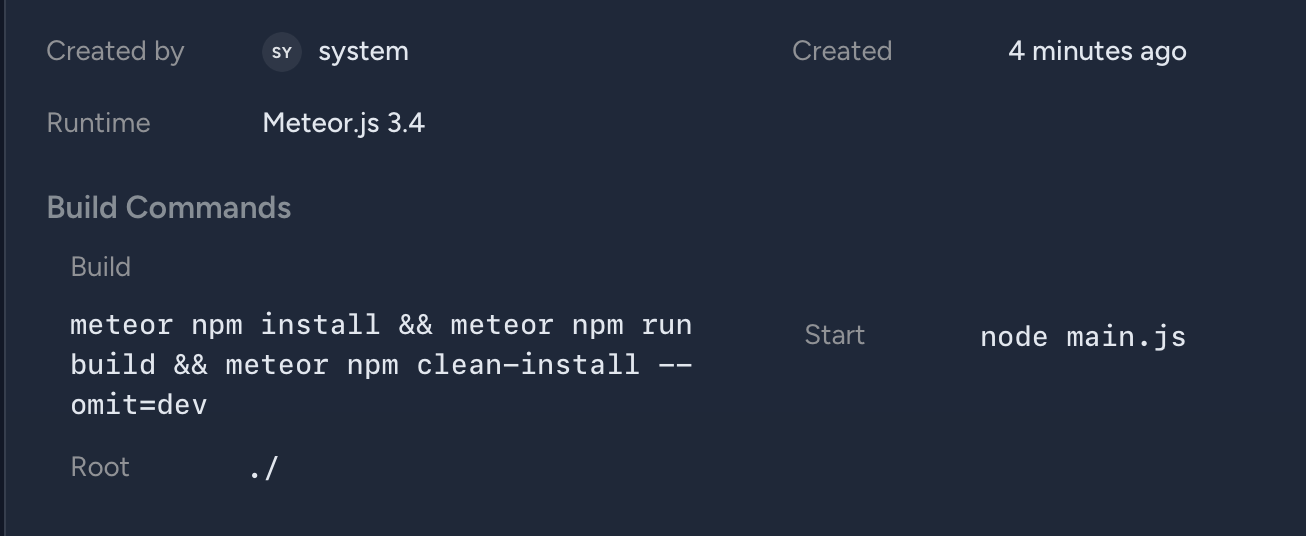Click the Runtime field label
Viewport: 1306px width, 536px height.
click(98, 124)
